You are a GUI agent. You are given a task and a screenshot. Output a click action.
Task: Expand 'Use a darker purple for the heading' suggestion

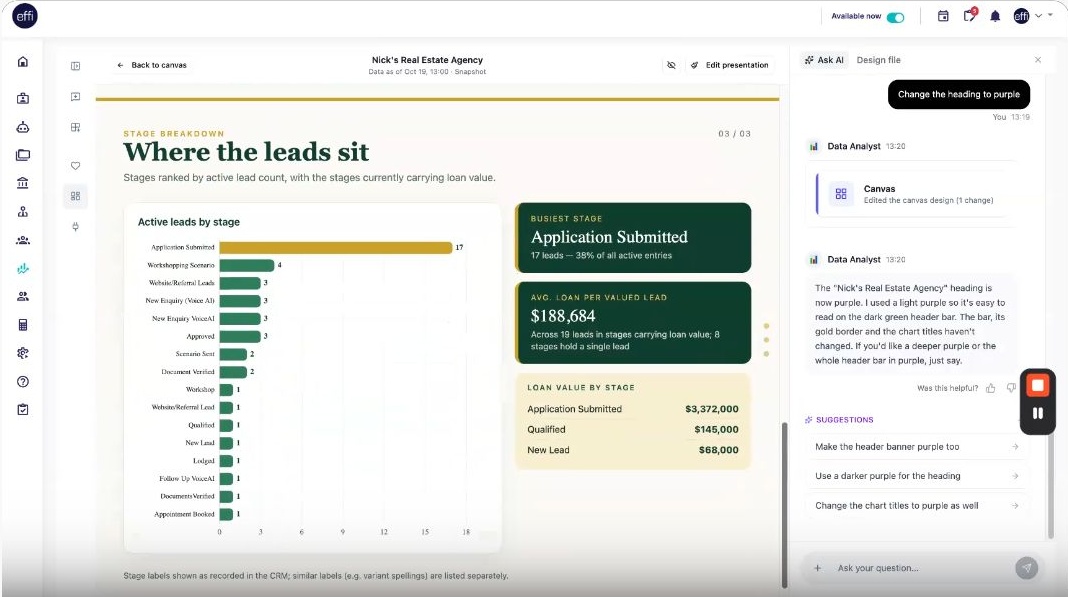[916, 476]
